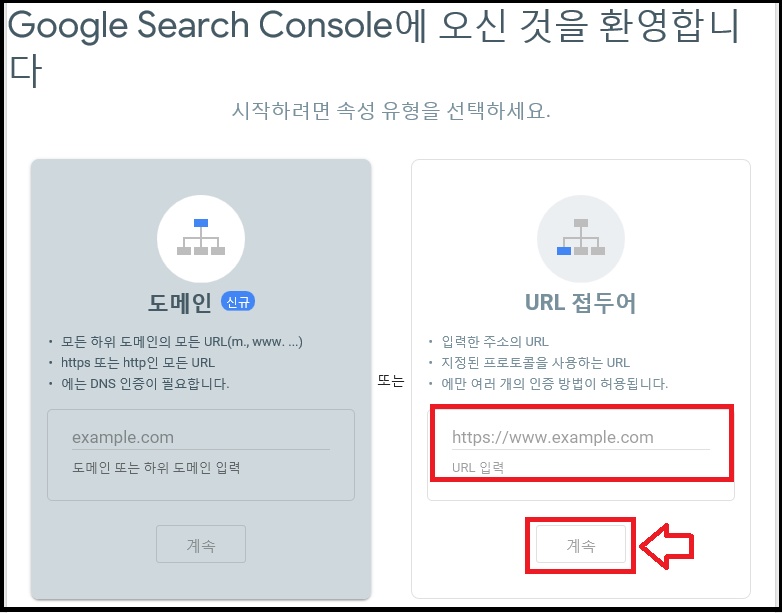Click the URL prefix network icon
This screenshot has height=613, width=782.
click(x=581, y=238)
